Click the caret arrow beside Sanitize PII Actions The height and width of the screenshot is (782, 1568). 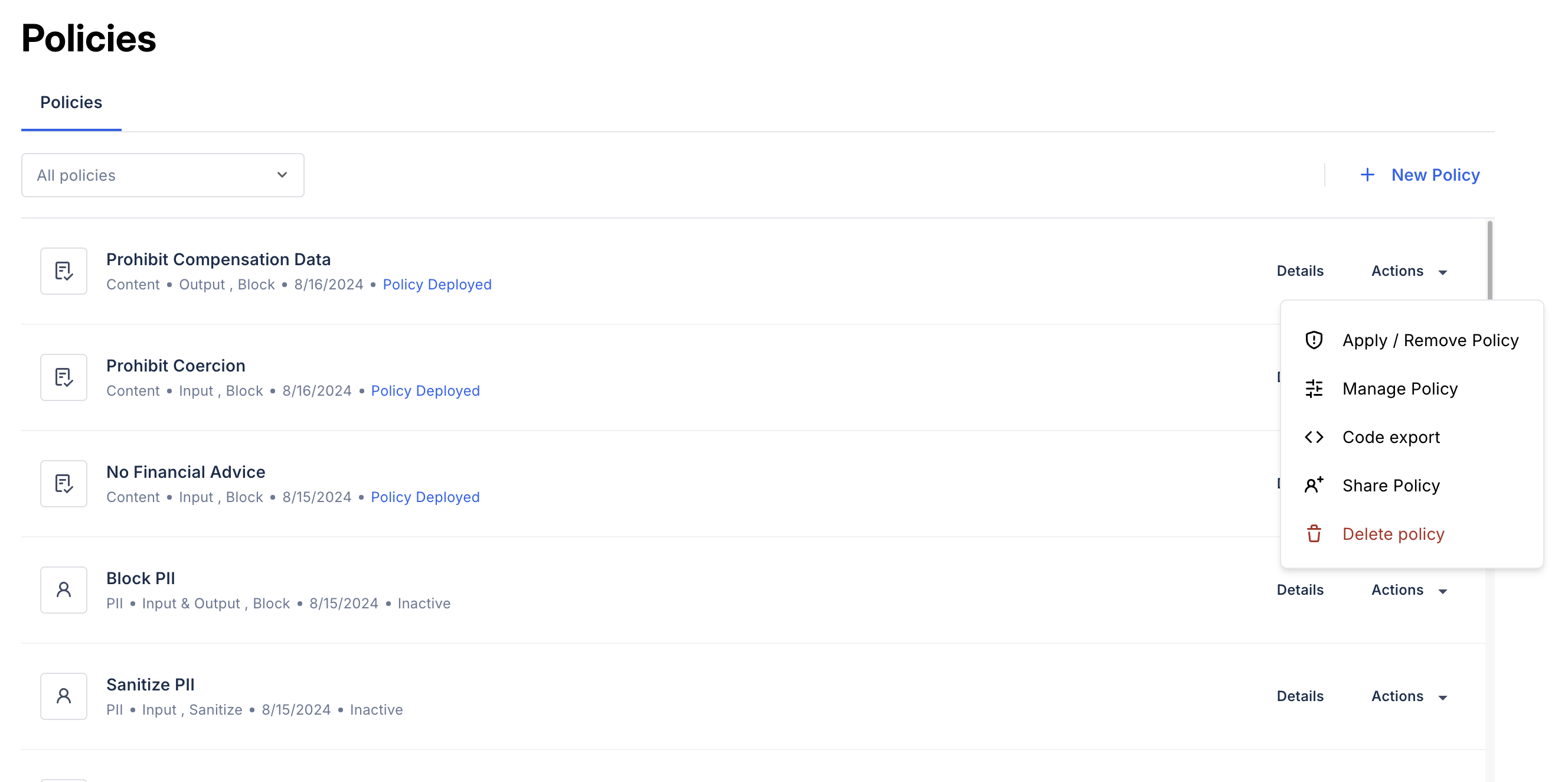(x=1443, y=698)
